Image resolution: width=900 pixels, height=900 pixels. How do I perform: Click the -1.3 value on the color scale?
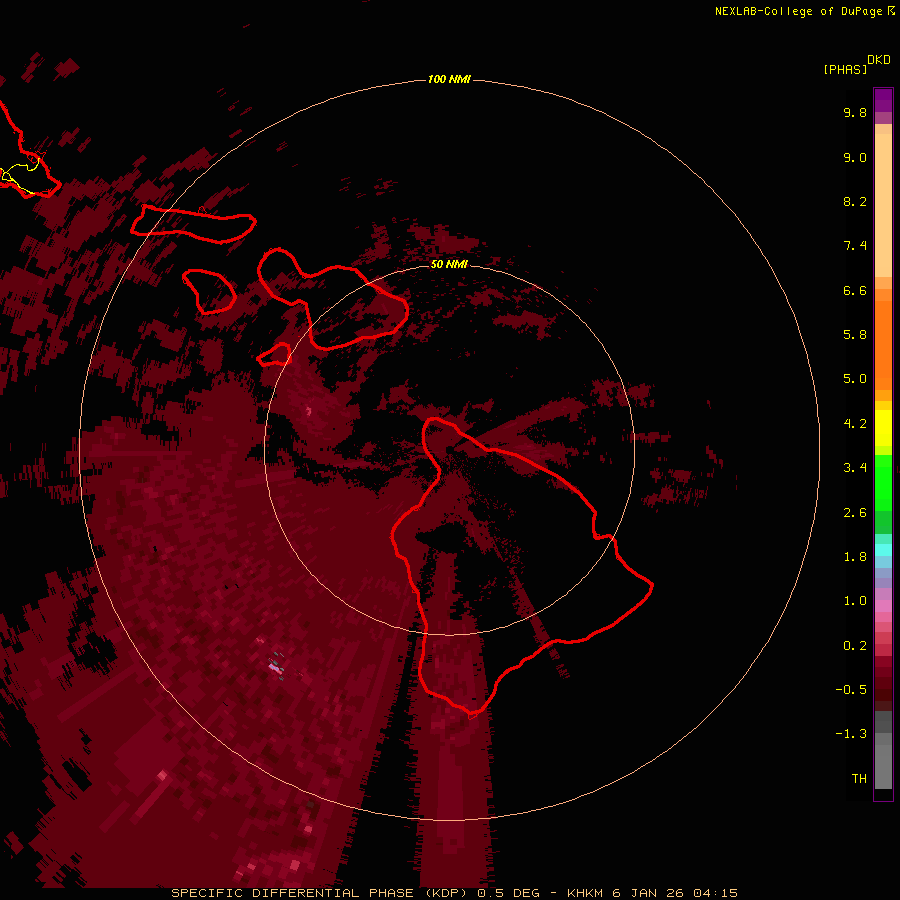pyautogui.click(x=851, y=734)
